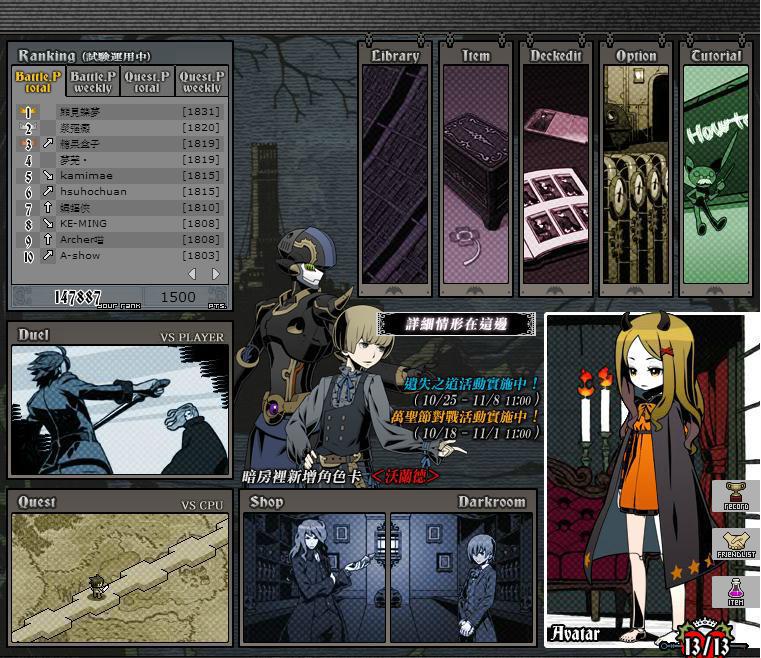Click trend arrow beside KE-MING
761x658 pixels.
48,223
